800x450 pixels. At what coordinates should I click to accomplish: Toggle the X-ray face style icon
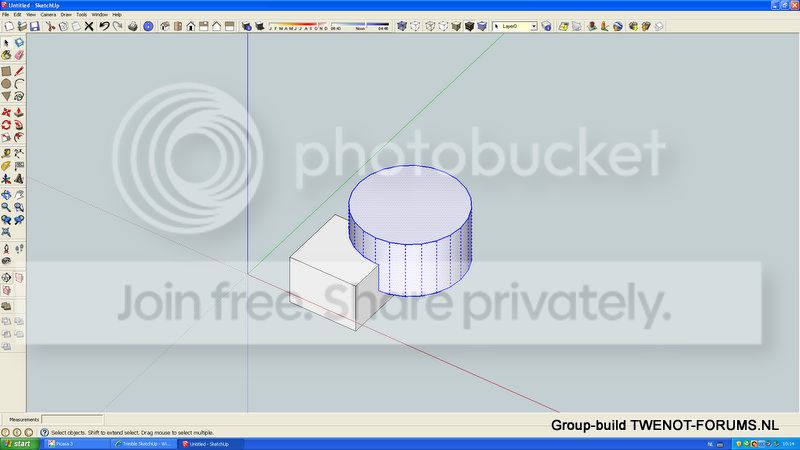402,26
